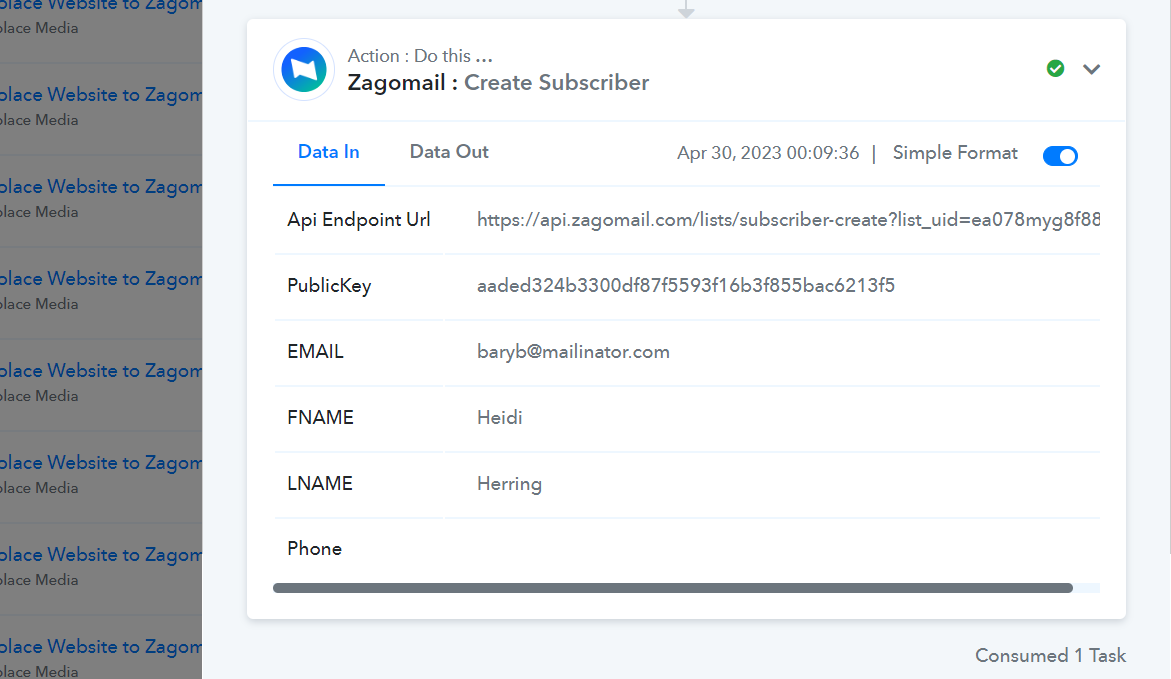Click the horizontal scrollbar in data panel
1171x679 pixels.
click(673, 588)
